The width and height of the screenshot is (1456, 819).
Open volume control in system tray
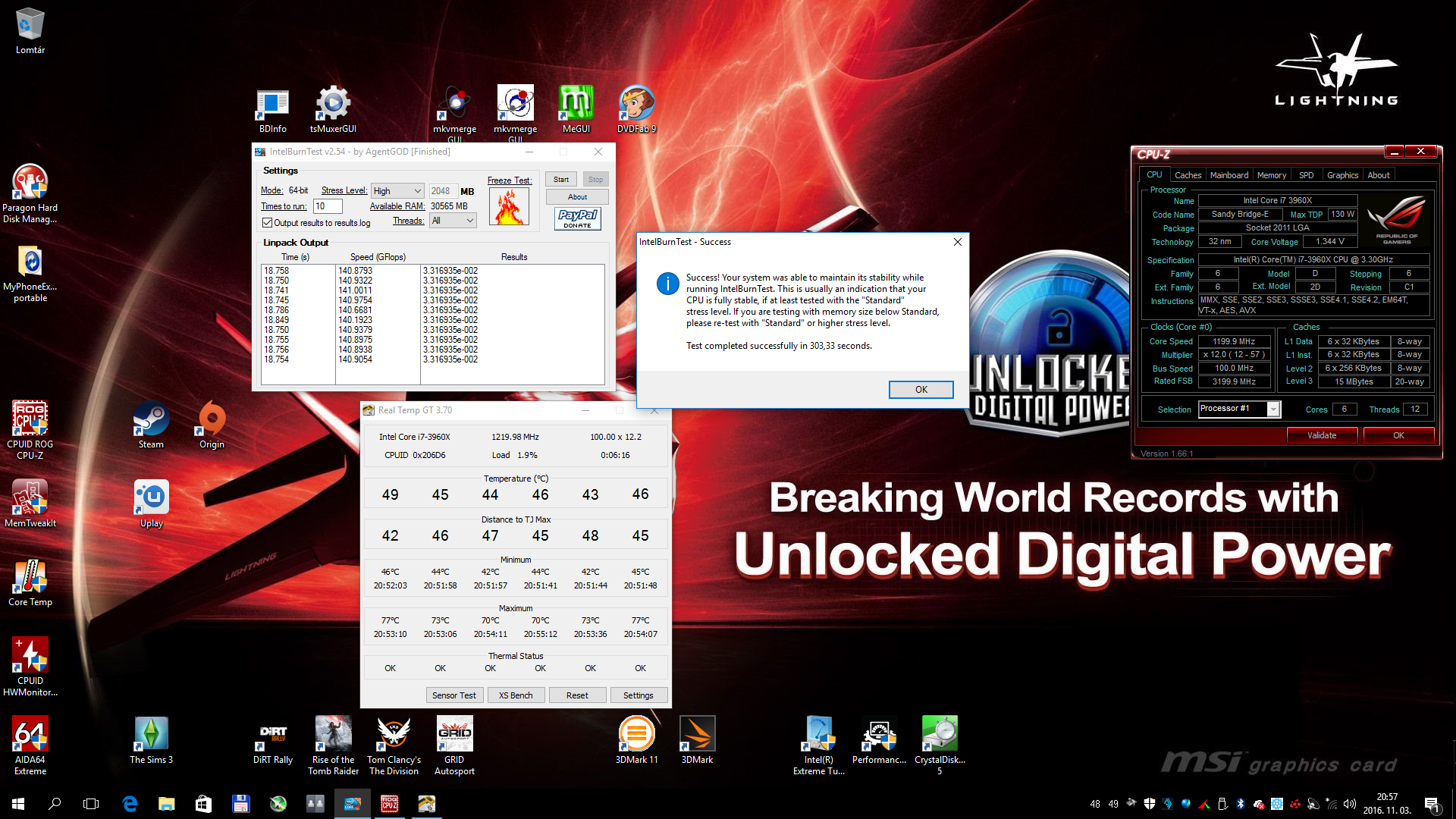[1350, 804]
